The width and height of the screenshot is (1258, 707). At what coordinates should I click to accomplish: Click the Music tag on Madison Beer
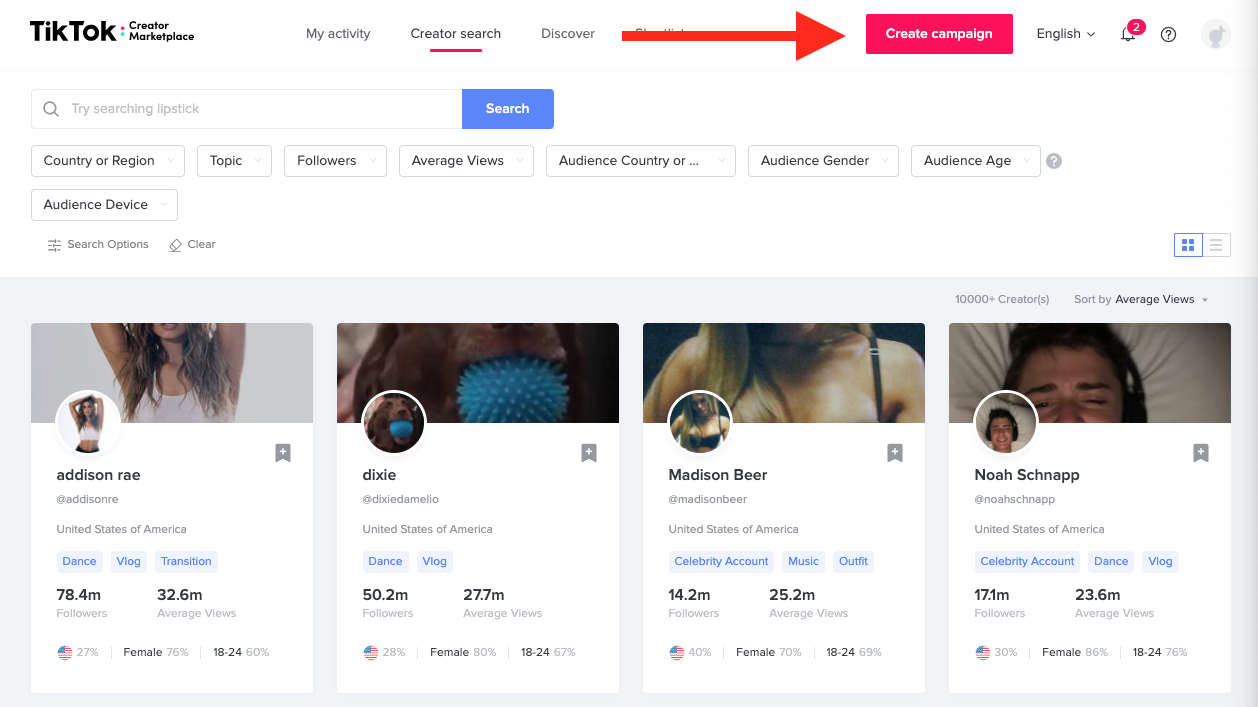point(804,562)
